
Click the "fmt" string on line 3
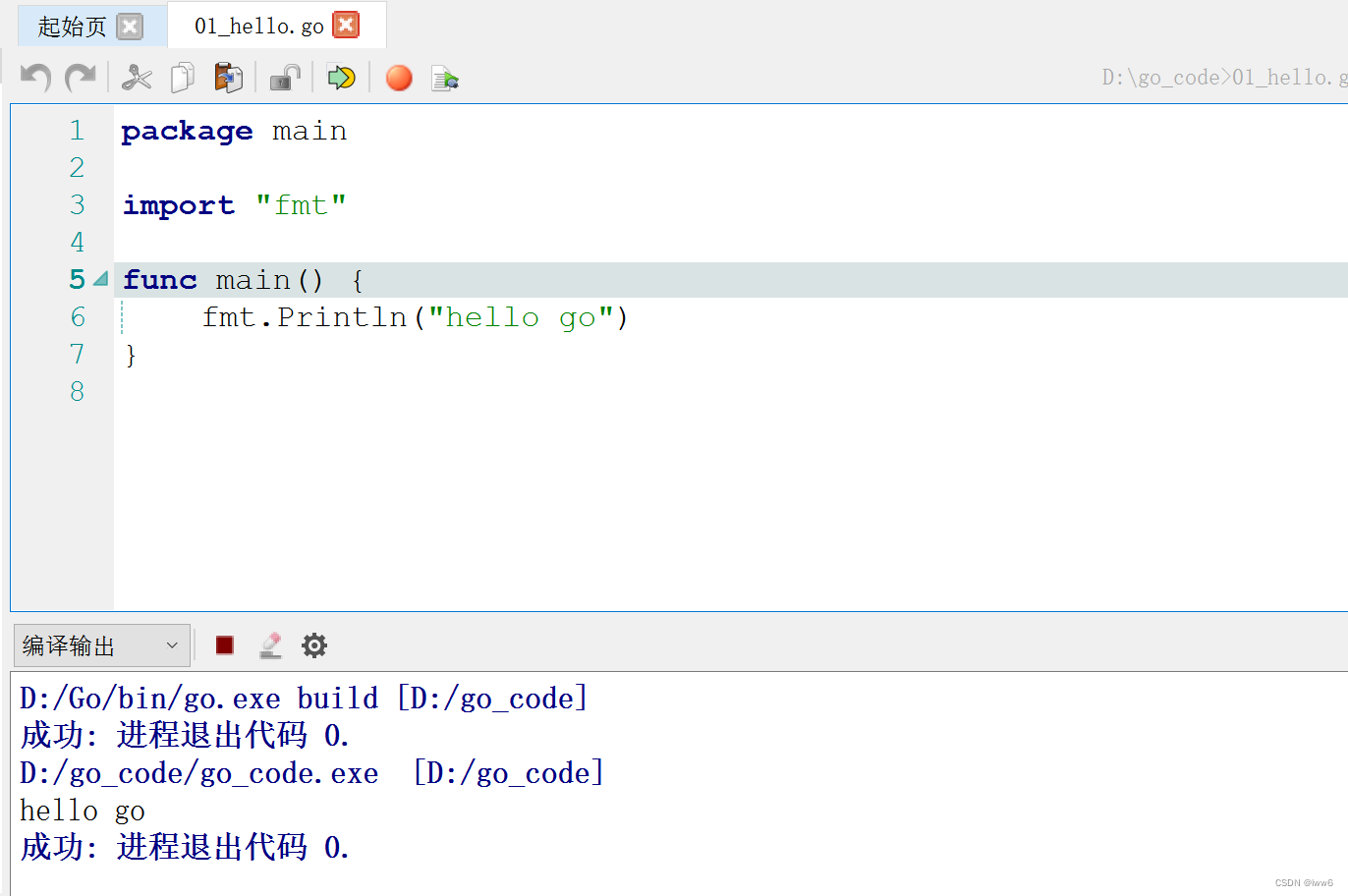[301, 205]
